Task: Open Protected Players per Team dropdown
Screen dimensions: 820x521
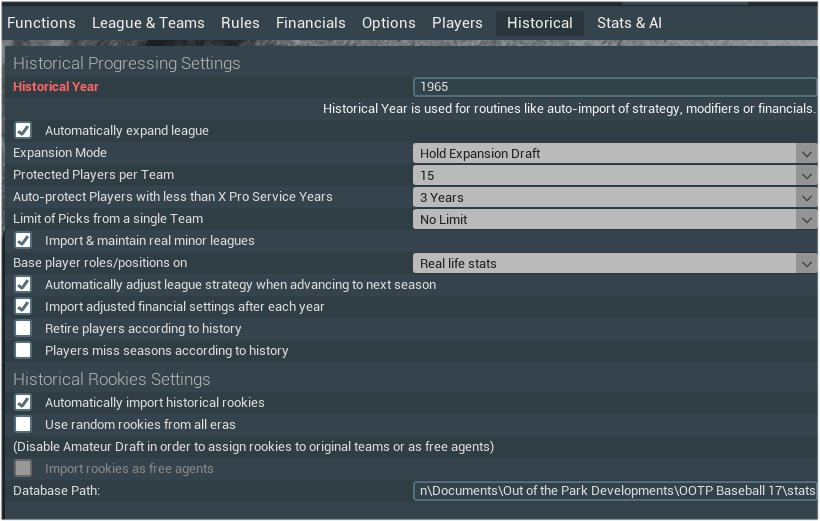Action: [x=614, y=176]
